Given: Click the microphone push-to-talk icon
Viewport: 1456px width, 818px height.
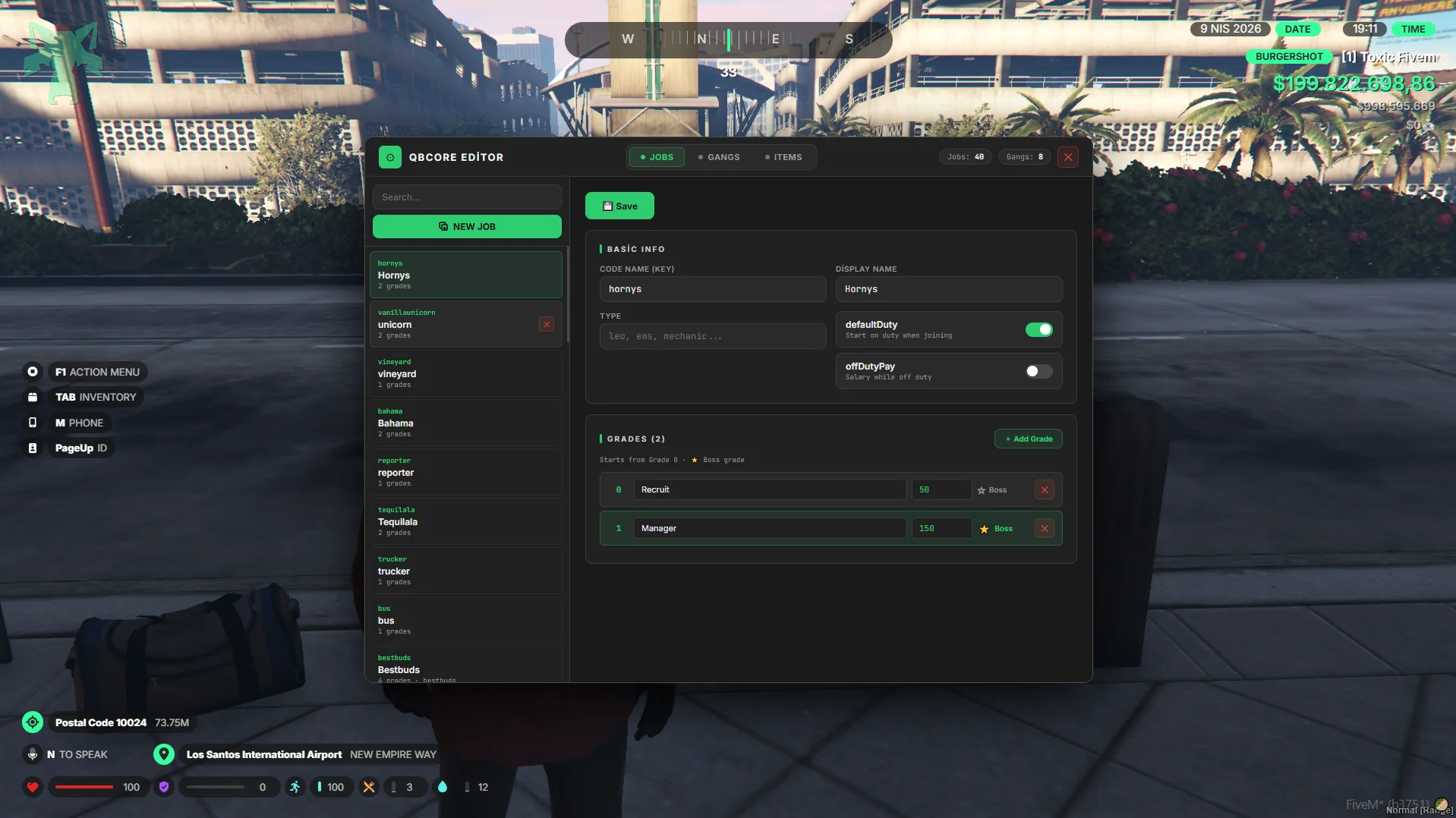Looking at the screenshot, I should [x=33, y=754].
